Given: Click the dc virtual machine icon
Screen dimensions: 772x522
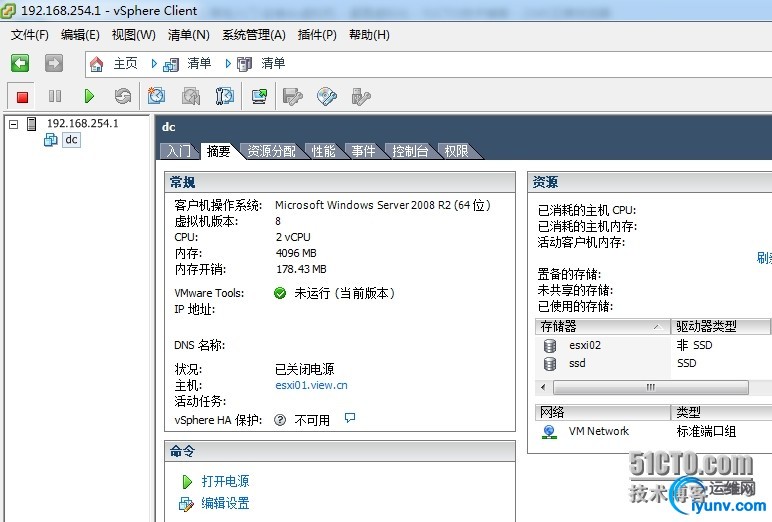Looking at the screenshot, I should click(51, 140).
